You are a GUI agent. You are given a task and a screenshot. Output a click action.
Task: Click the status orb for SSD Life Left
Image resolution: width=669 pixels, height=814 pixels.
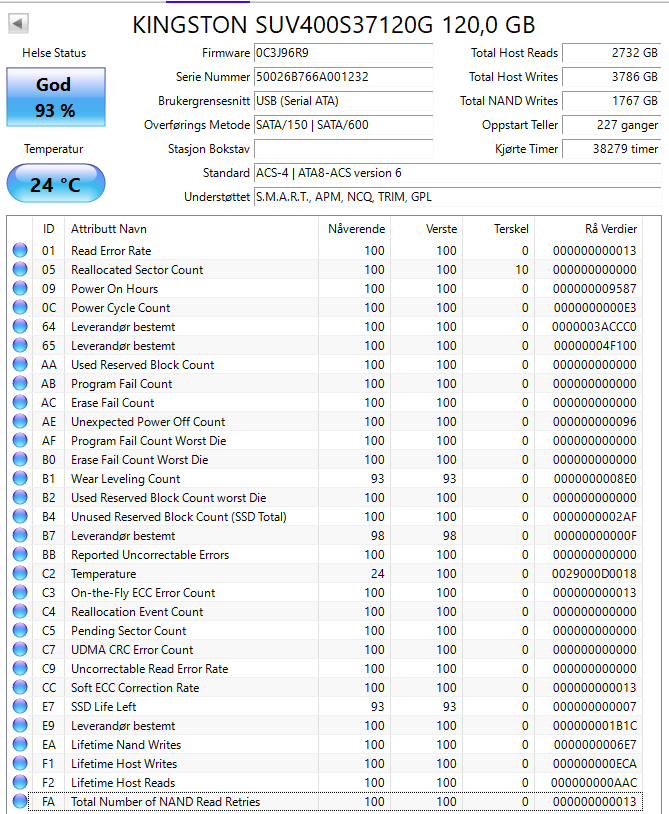point(20,707)
